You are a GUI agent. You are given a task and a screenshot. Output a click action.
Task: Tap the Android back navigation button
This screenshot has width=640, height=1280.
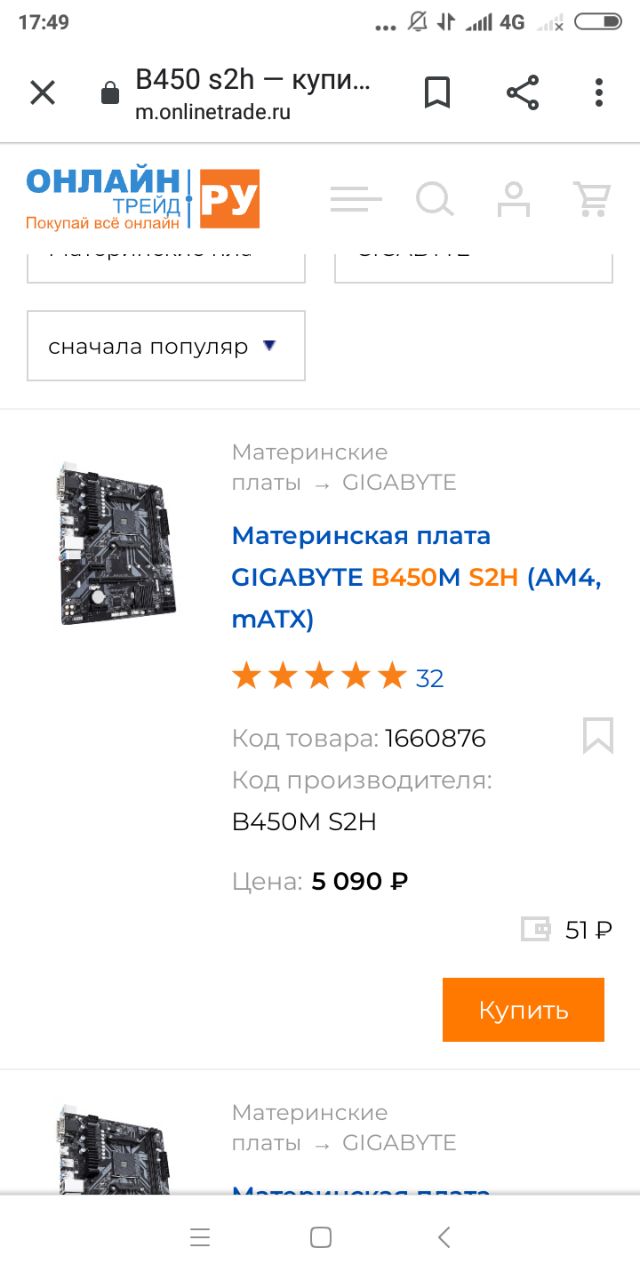[444, 1237]
